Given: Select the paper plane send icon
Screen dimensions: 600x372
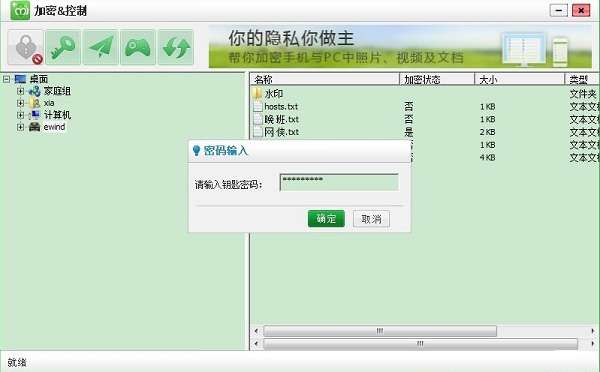Looking at the screenshot, I should click(101, 47).
